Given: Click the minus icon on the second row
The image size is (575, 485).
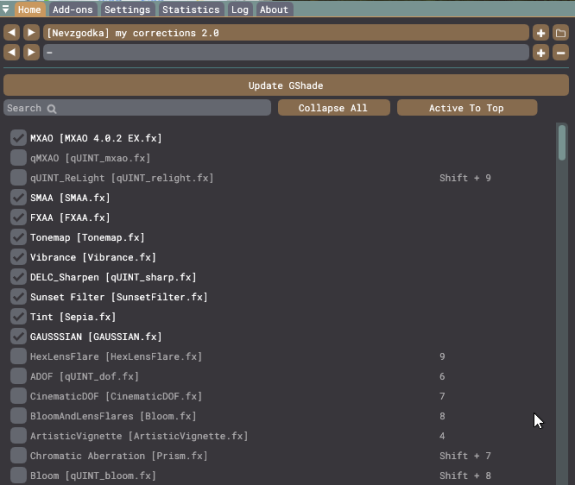Looking at the screenshot, I should [560, 53].
